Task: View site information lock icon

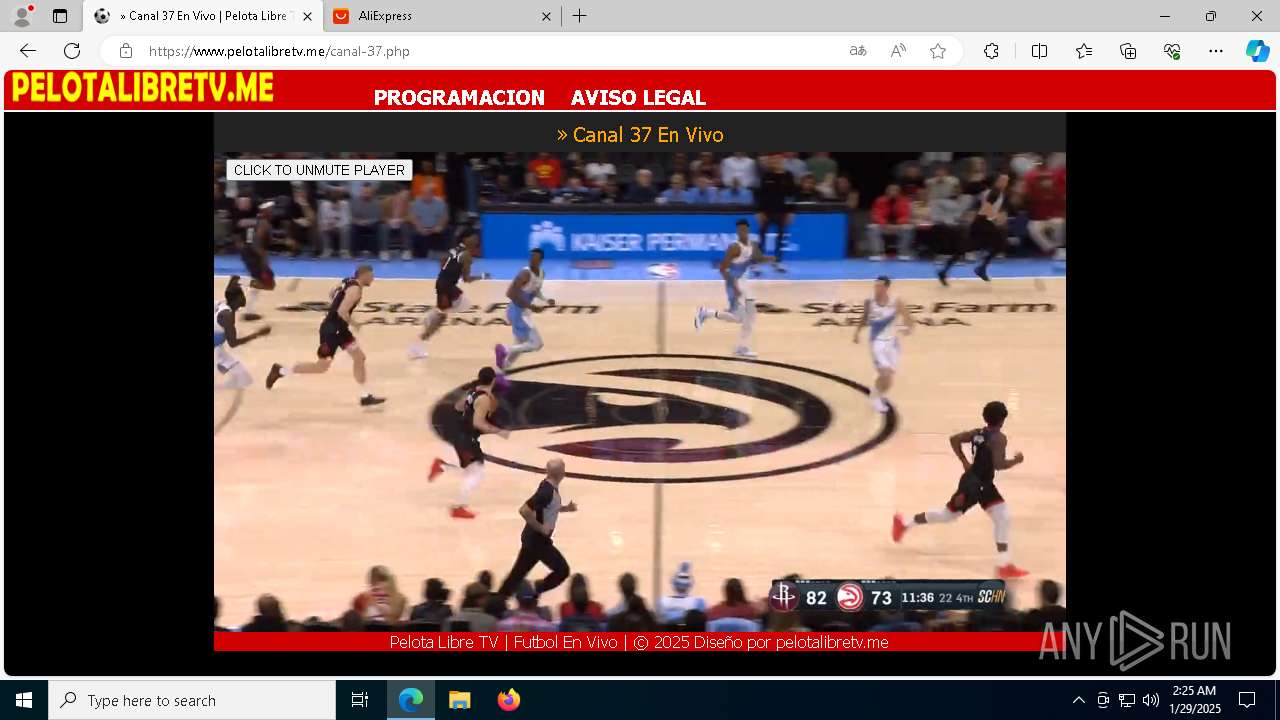Action: [x=126, y=51]
